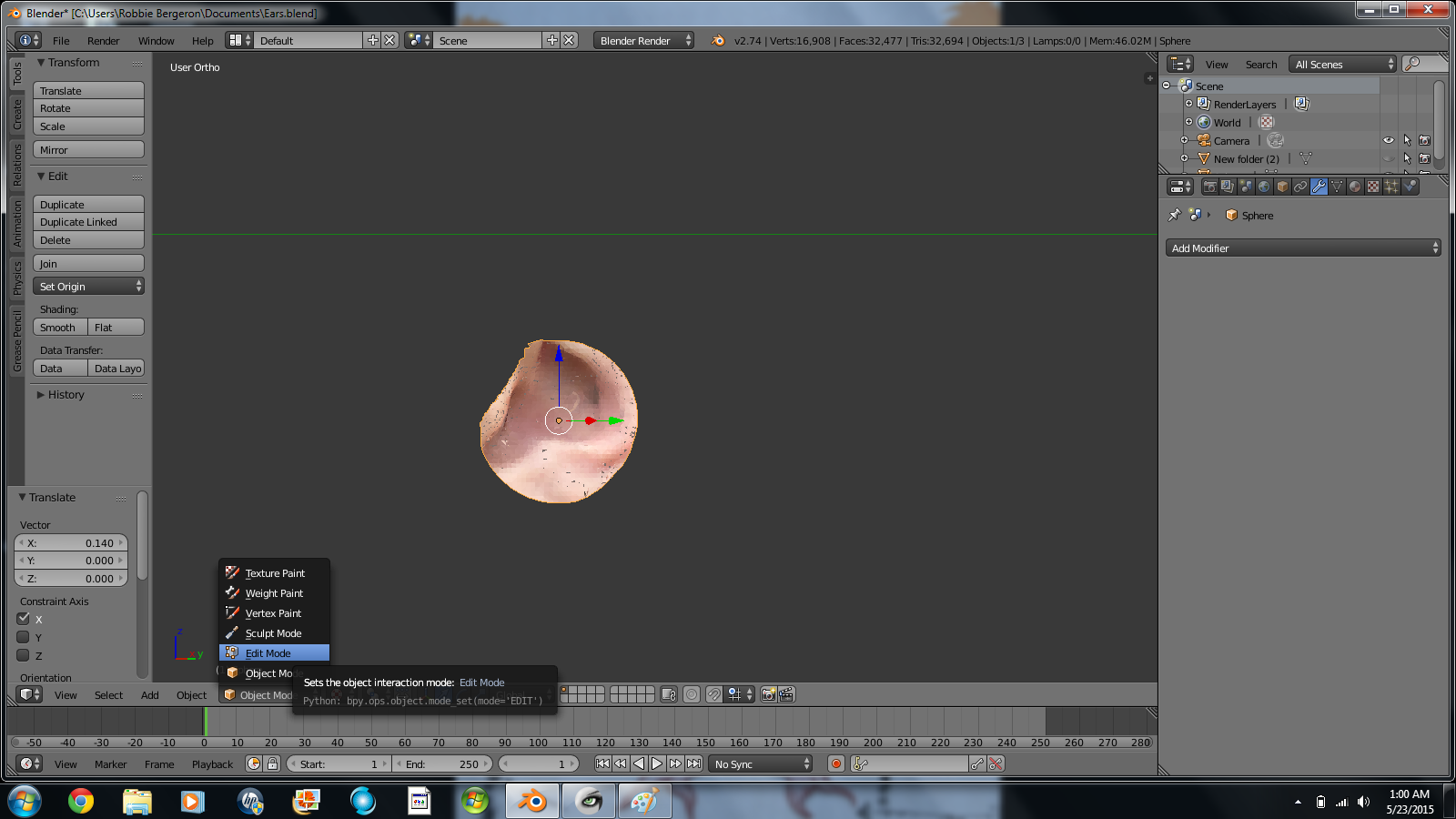Click the outliner search magnifier field
The height and width of the screenshot is (819, 1456).
(x=1424, y=64)
